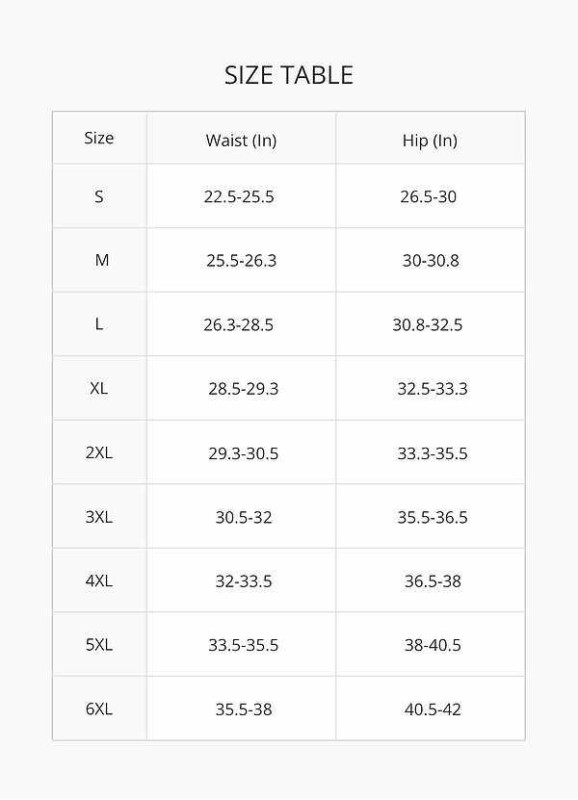Click waist value 22.5-25.5
This screenshot has width=578, height=800.
(239, 196)
